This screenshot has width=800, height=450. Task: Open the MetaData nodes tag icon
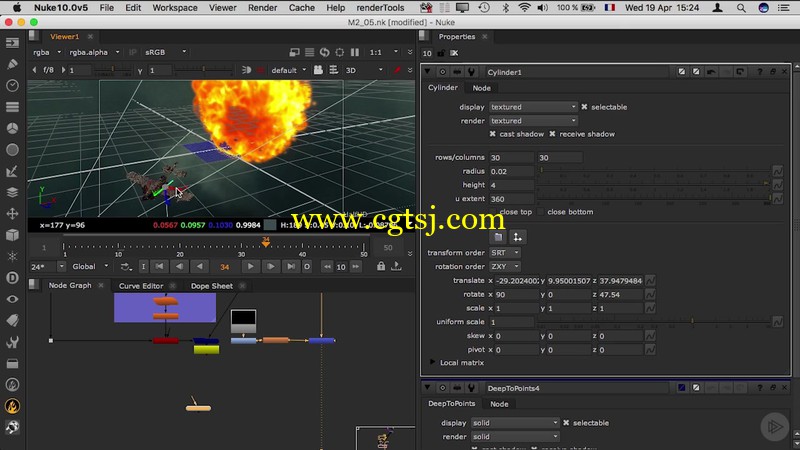coord(12,321)
